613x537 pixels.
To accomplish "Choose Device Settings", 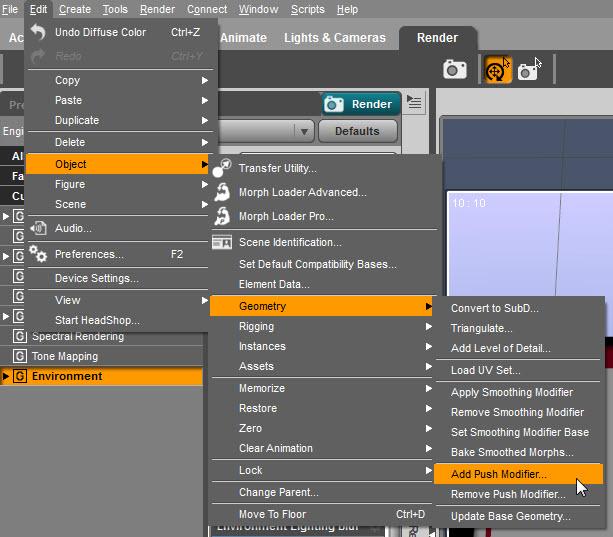I will [x=117, y=278].
